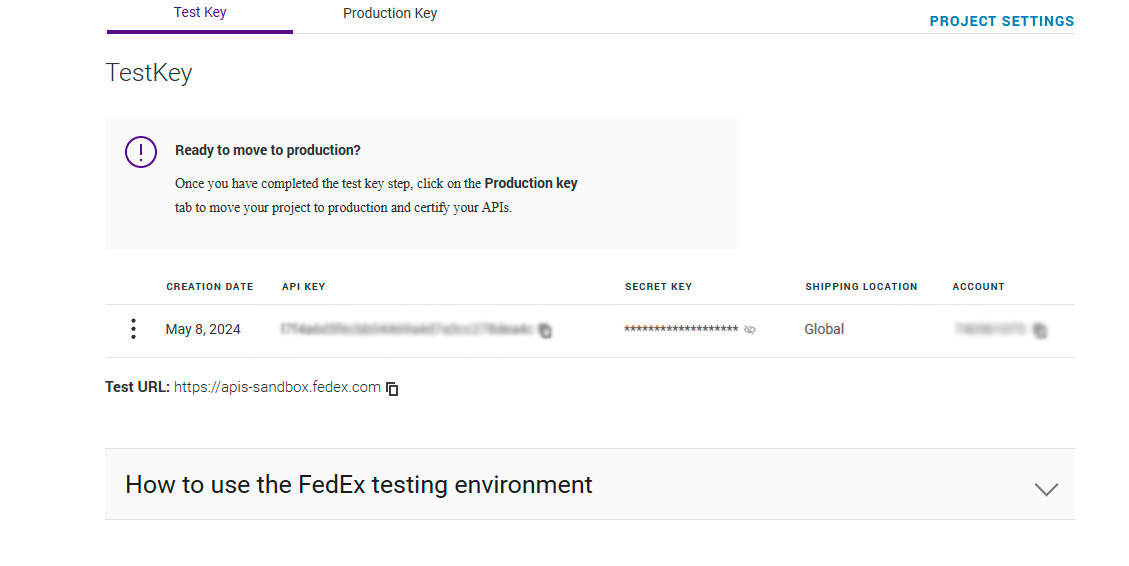Click "How to use the FedEx testing environment" heading
The width and height of the screenshot is (1129, 566).
click(x=359, y=485)
